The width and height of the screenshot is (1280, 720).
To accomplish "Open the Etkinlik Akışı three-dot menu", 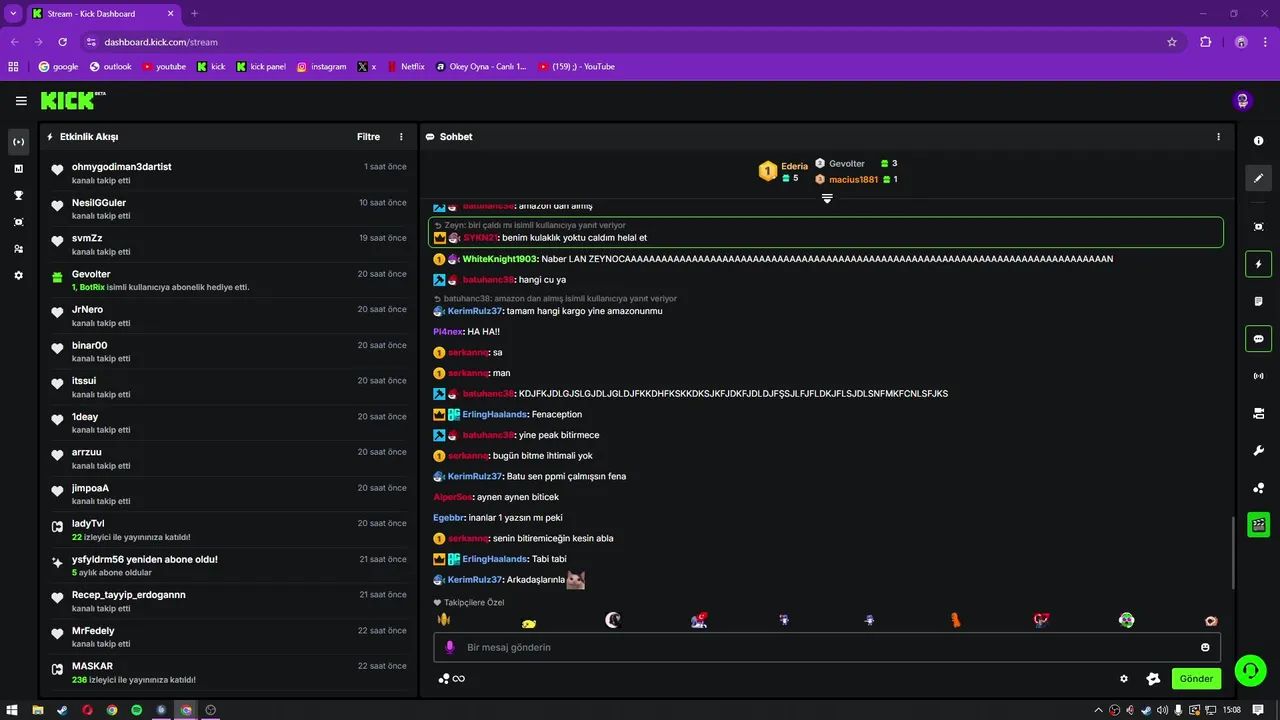I will [401, 137].
